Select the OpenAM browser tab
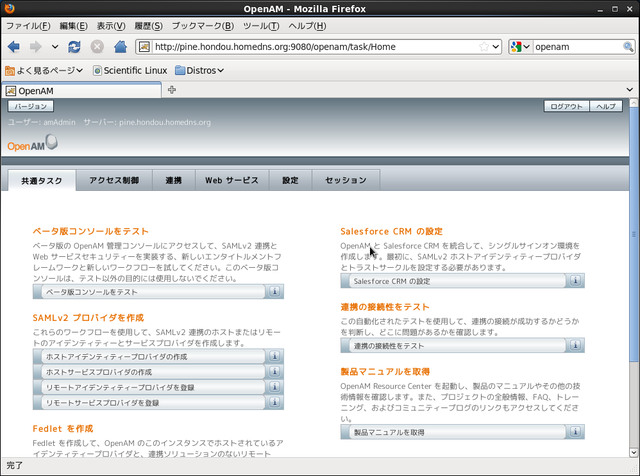The width and height of the screenshot is (640, 476). point(82,91)
